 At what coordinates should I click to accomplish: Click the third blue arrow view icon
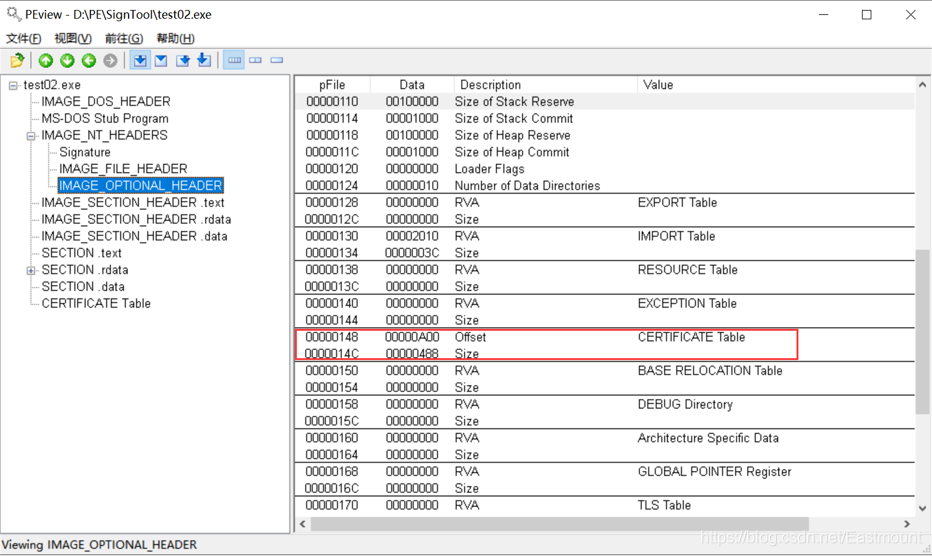pyautogui.click(x=182, y=60)
